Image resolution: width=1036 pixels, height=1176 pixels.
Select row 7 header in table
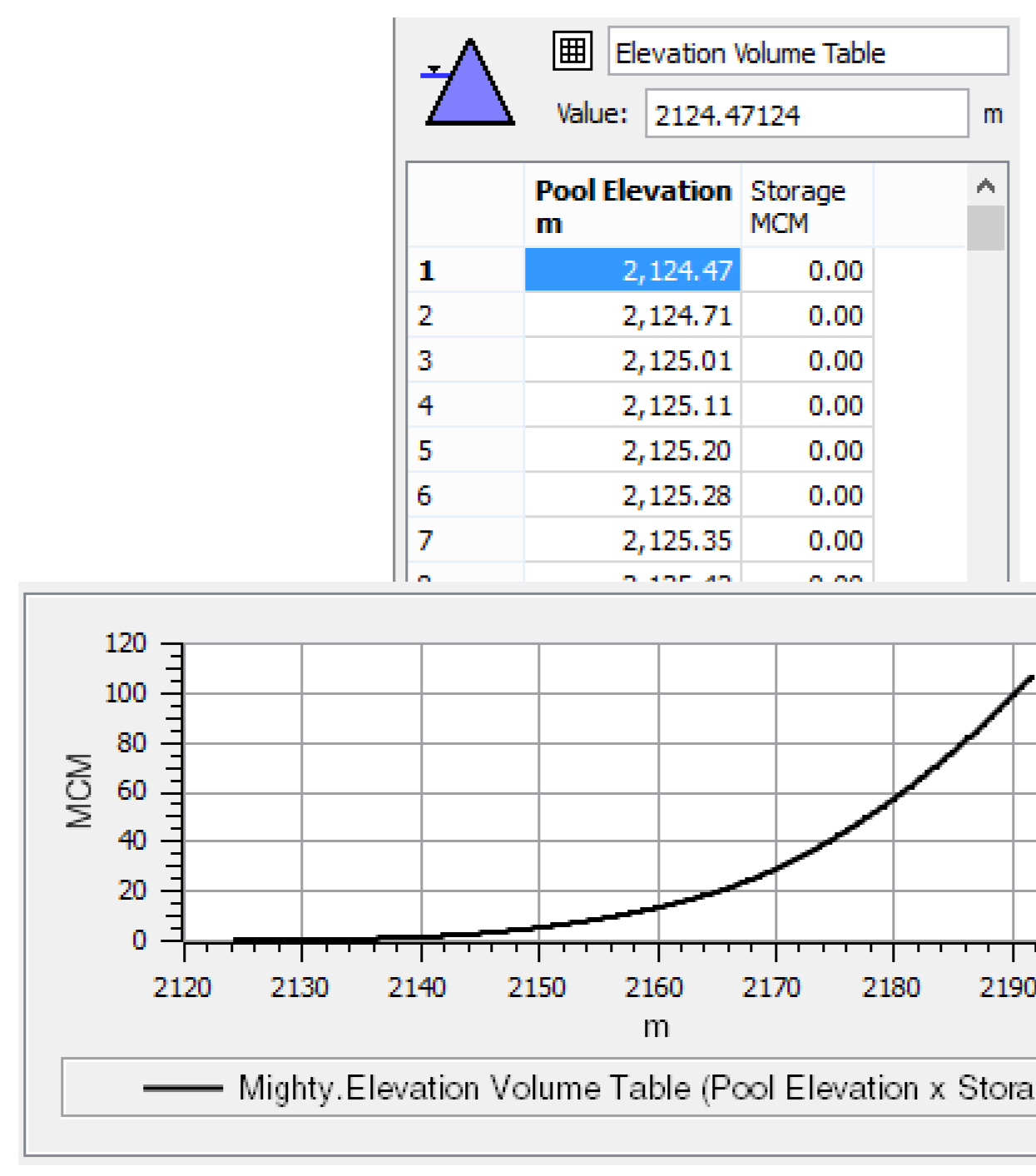pos(465,540)
